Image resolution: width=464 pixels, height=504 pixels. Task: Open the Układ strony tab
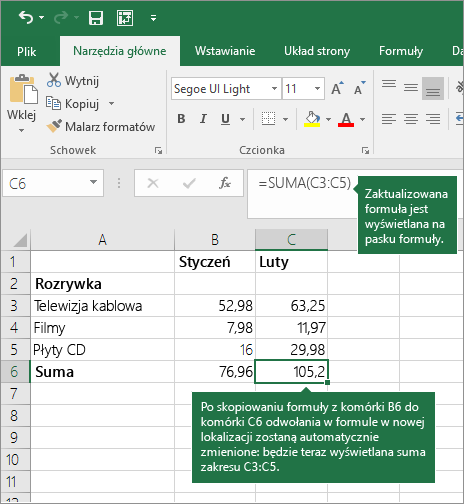[317, 51]
